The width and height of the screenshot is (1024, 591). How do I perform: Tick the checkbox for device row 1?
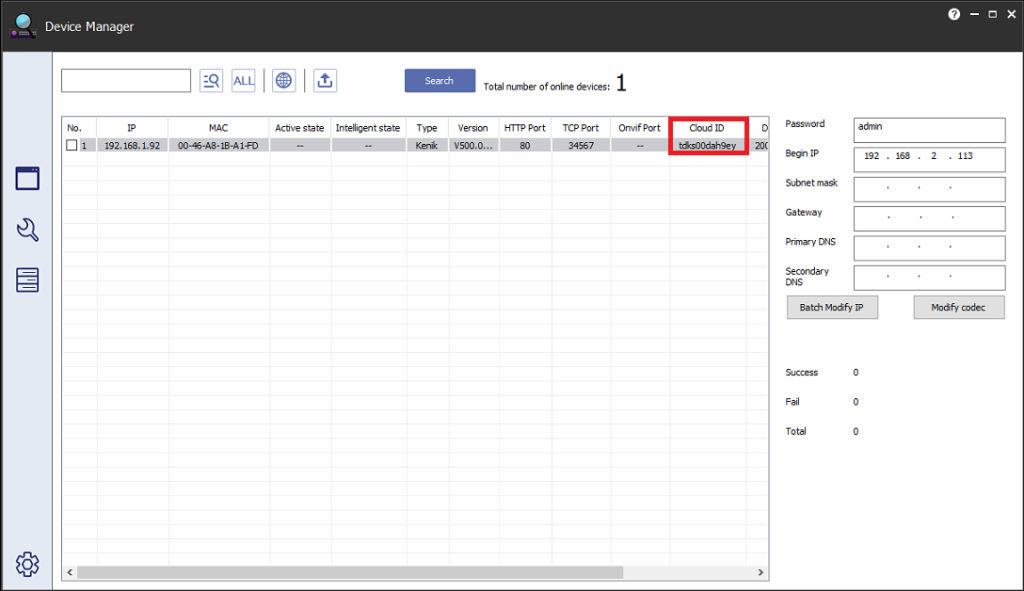click(x=72, y=146)
